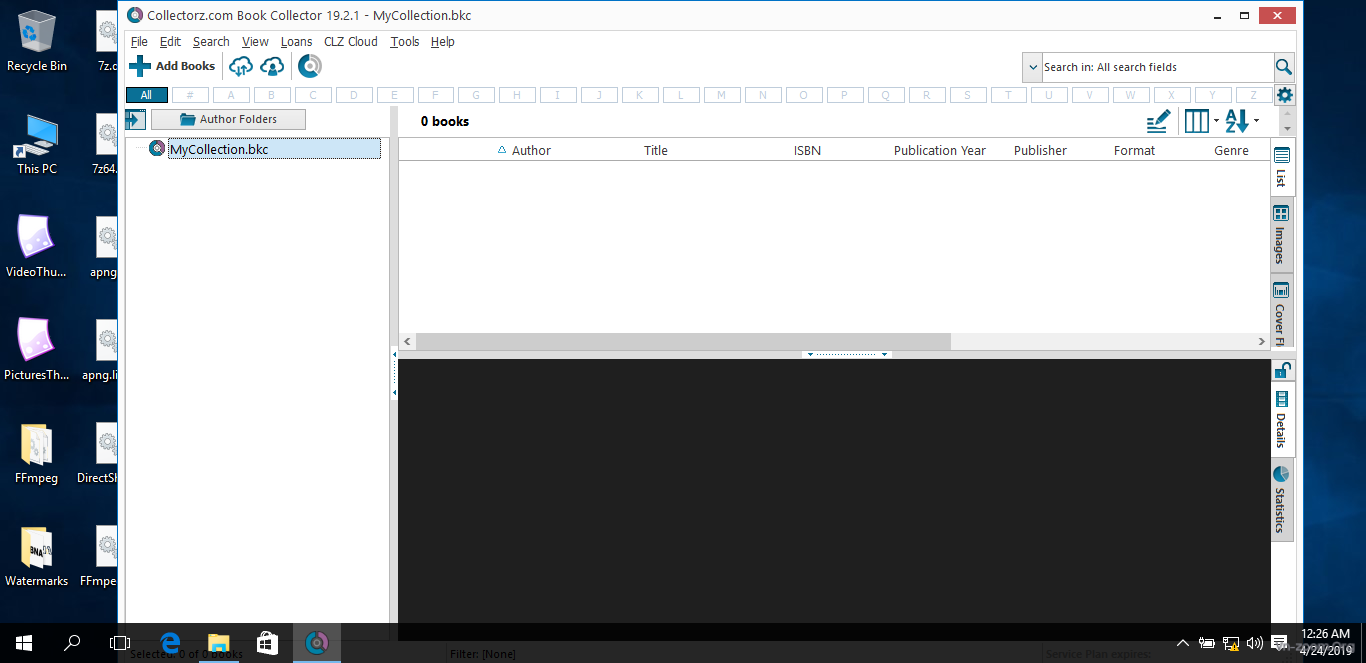Screen dimensions: 1366x663
Task: Sync with CLZ Cloud upload/download icon
Action: (241, 67)
